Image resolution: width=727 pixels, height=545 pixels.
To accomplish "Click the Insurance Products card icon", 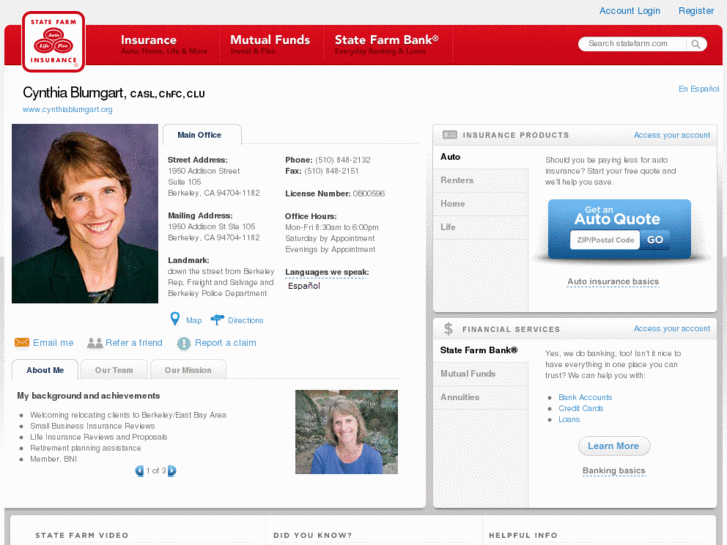I will click(449, 135).
